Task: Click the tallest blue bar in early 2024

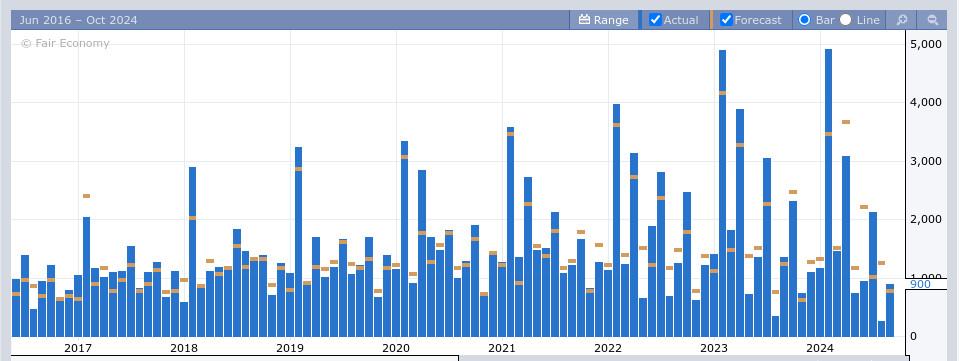Action: pos(829,193)
